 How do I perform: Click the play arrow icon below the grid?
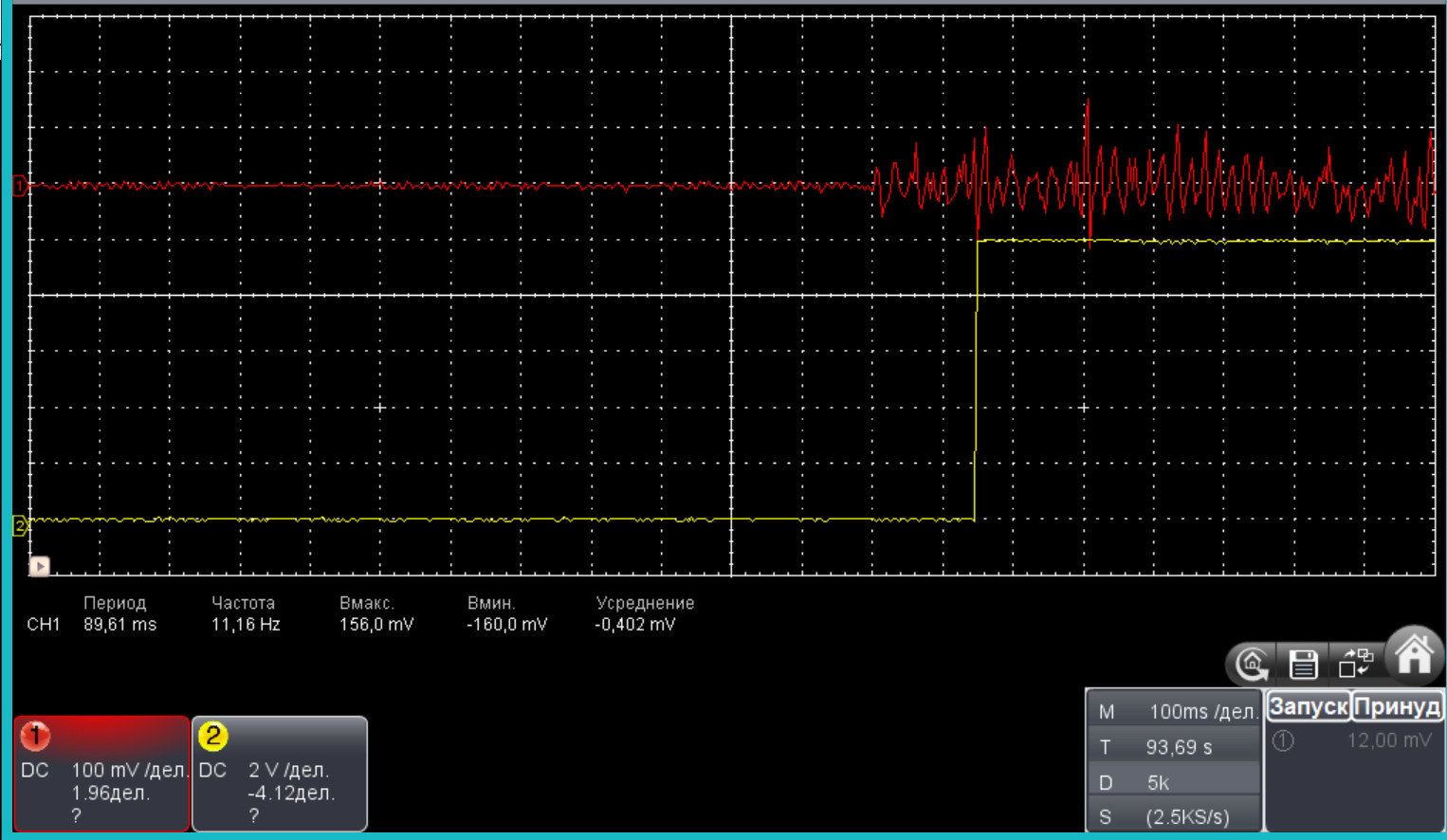pyautogui.click(x=40, y=566)
